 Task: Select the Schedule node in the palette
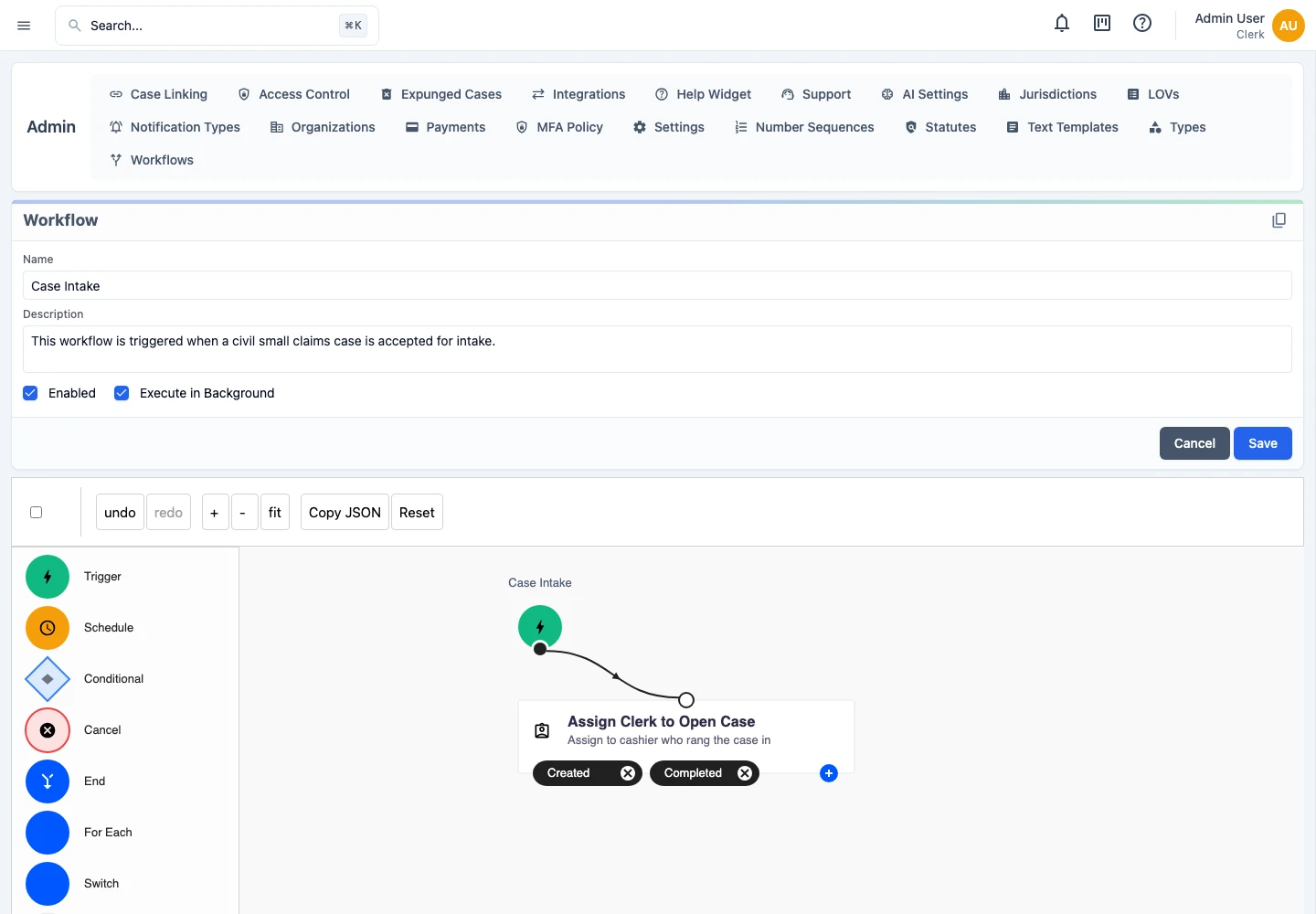point(48,628)
